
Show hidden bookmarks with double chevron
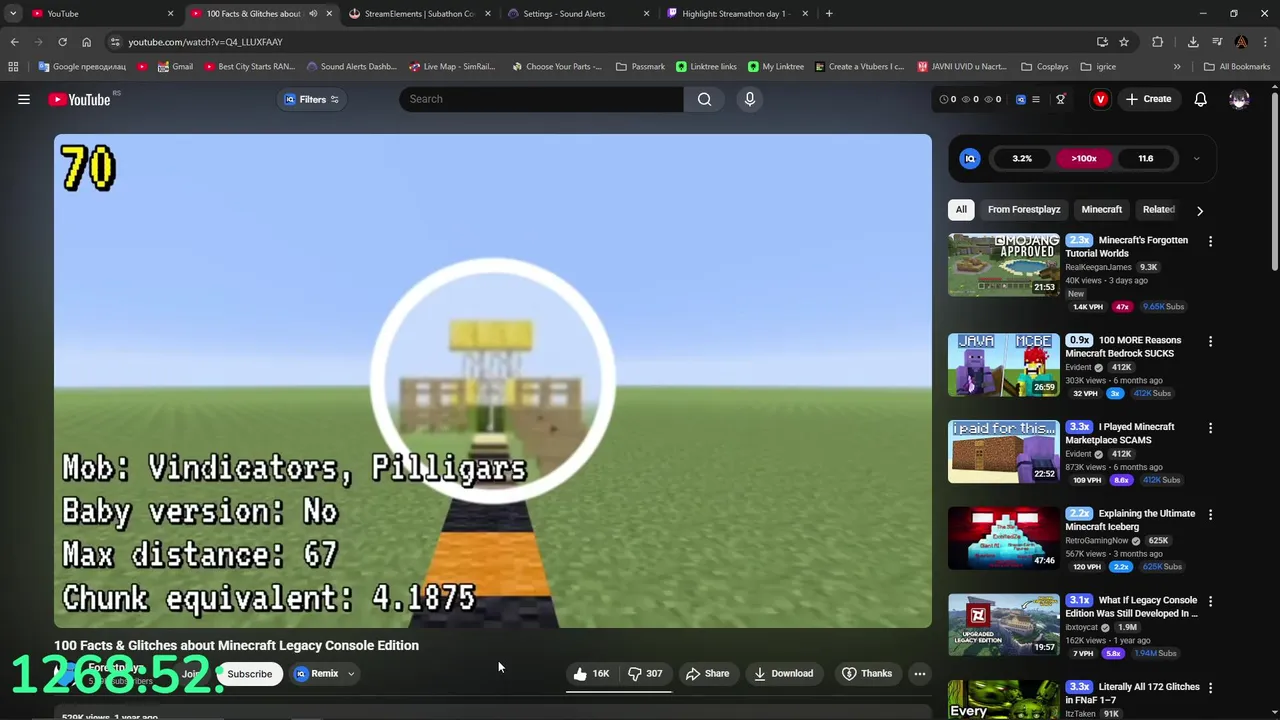(1177, 67)
